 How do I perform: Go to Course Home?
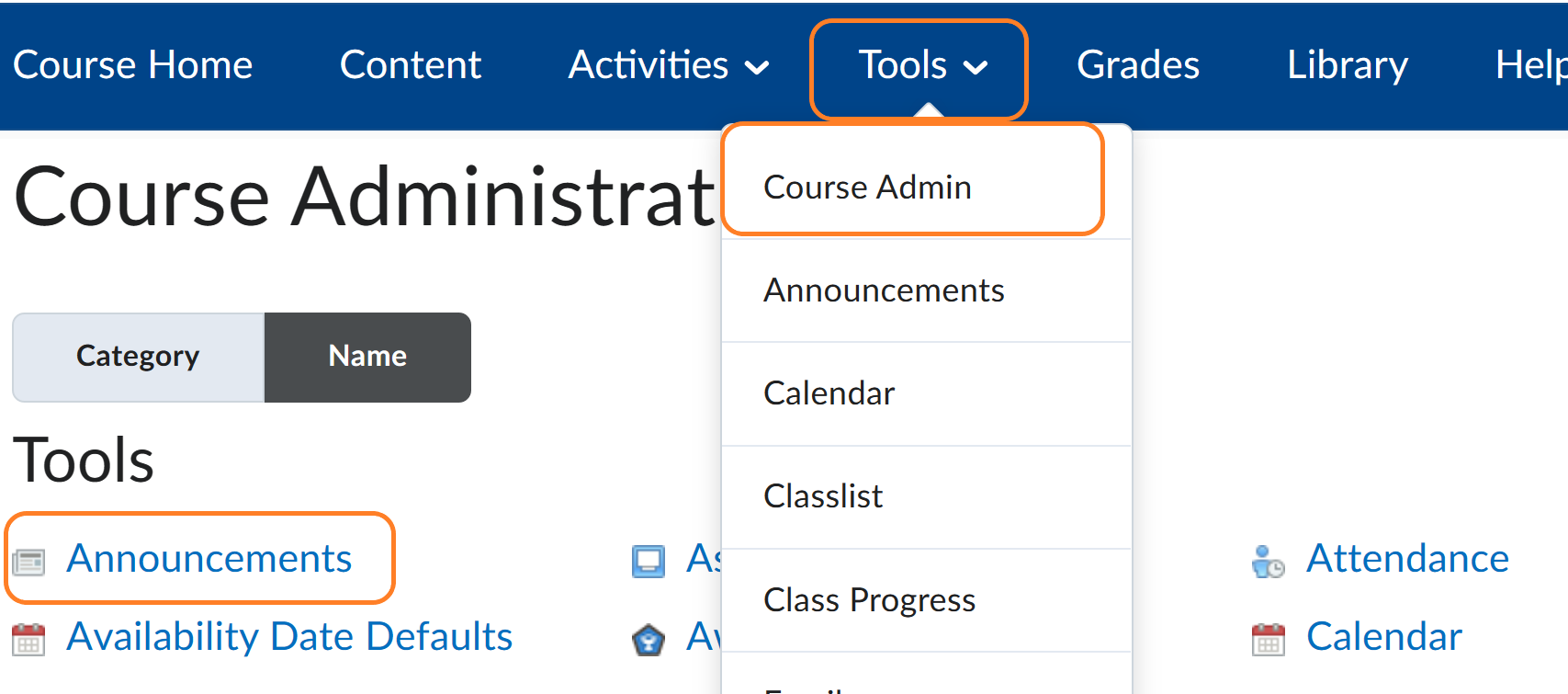point(132,65)
